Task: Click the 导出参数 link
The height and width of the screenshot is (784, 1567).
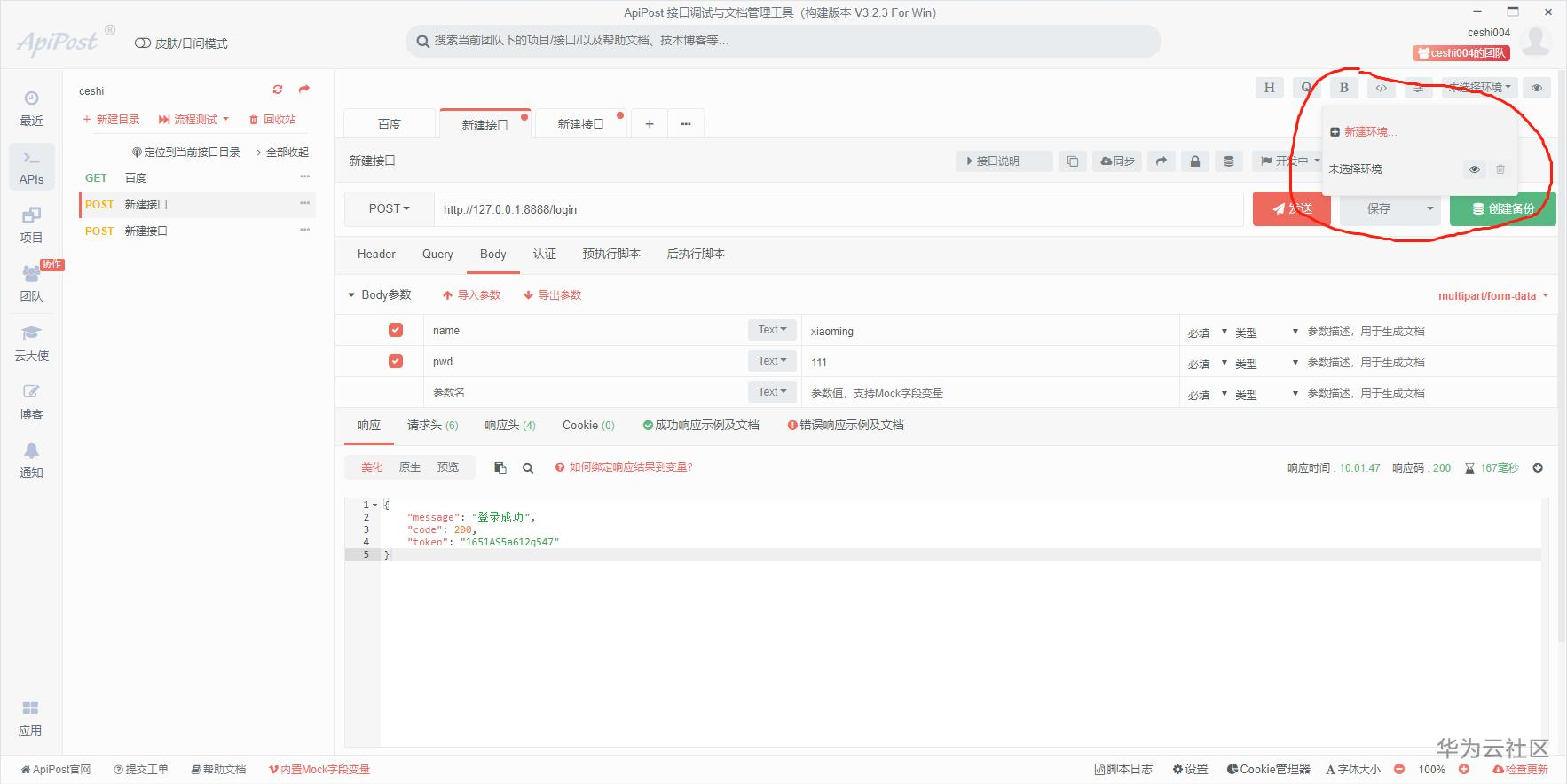Action: (552, 294)
